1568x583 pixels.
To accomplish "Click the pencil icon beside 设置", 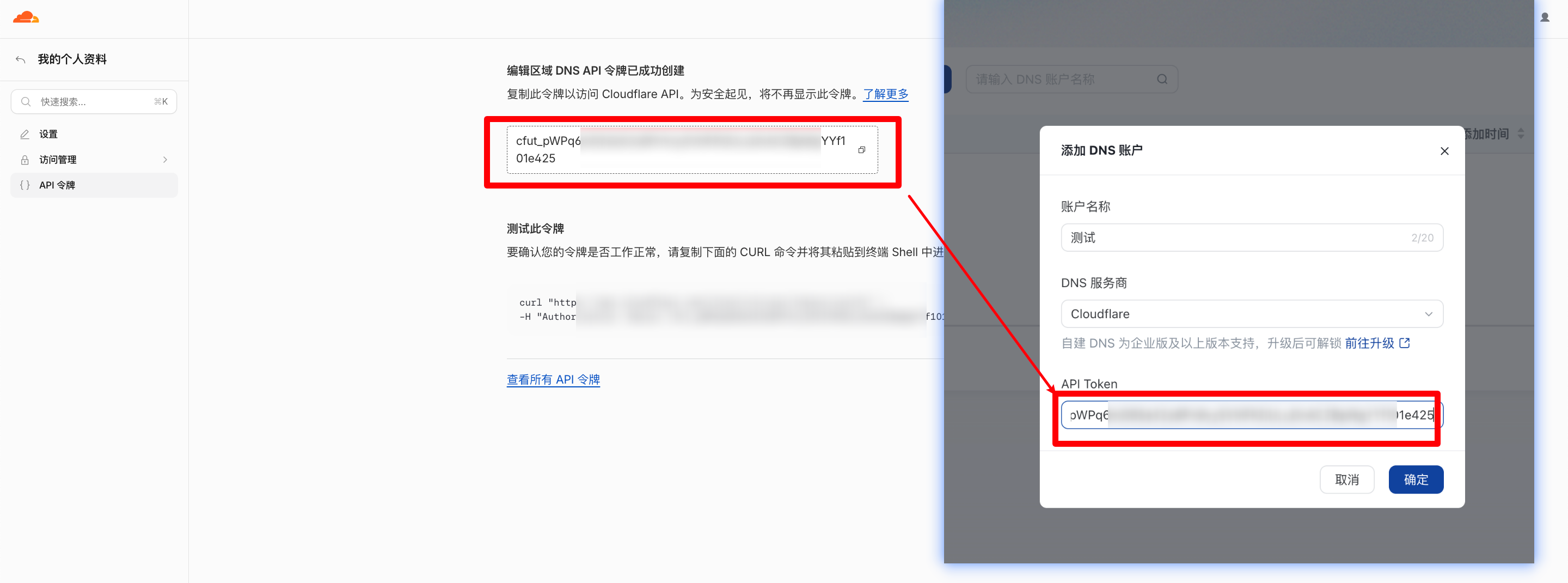I will tap(25, 134).
